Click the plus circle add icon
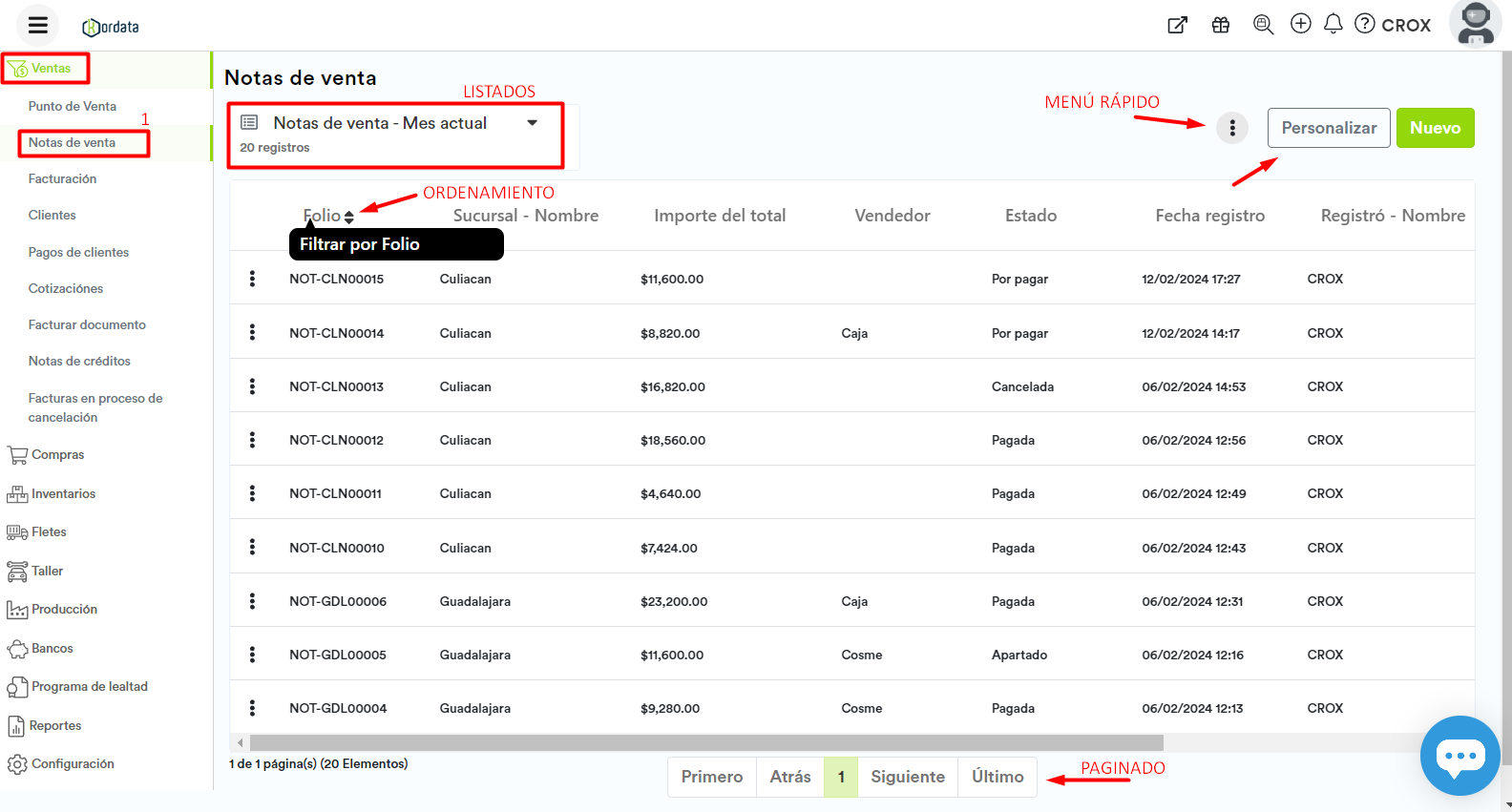 tap(1300, 24)
